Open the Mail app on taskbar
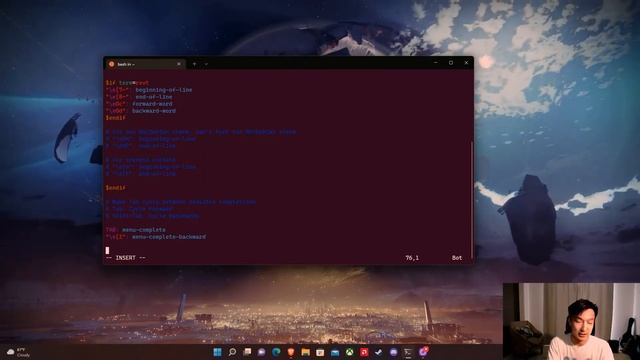Screen dimensions: 640x360 tap(335, 352)
